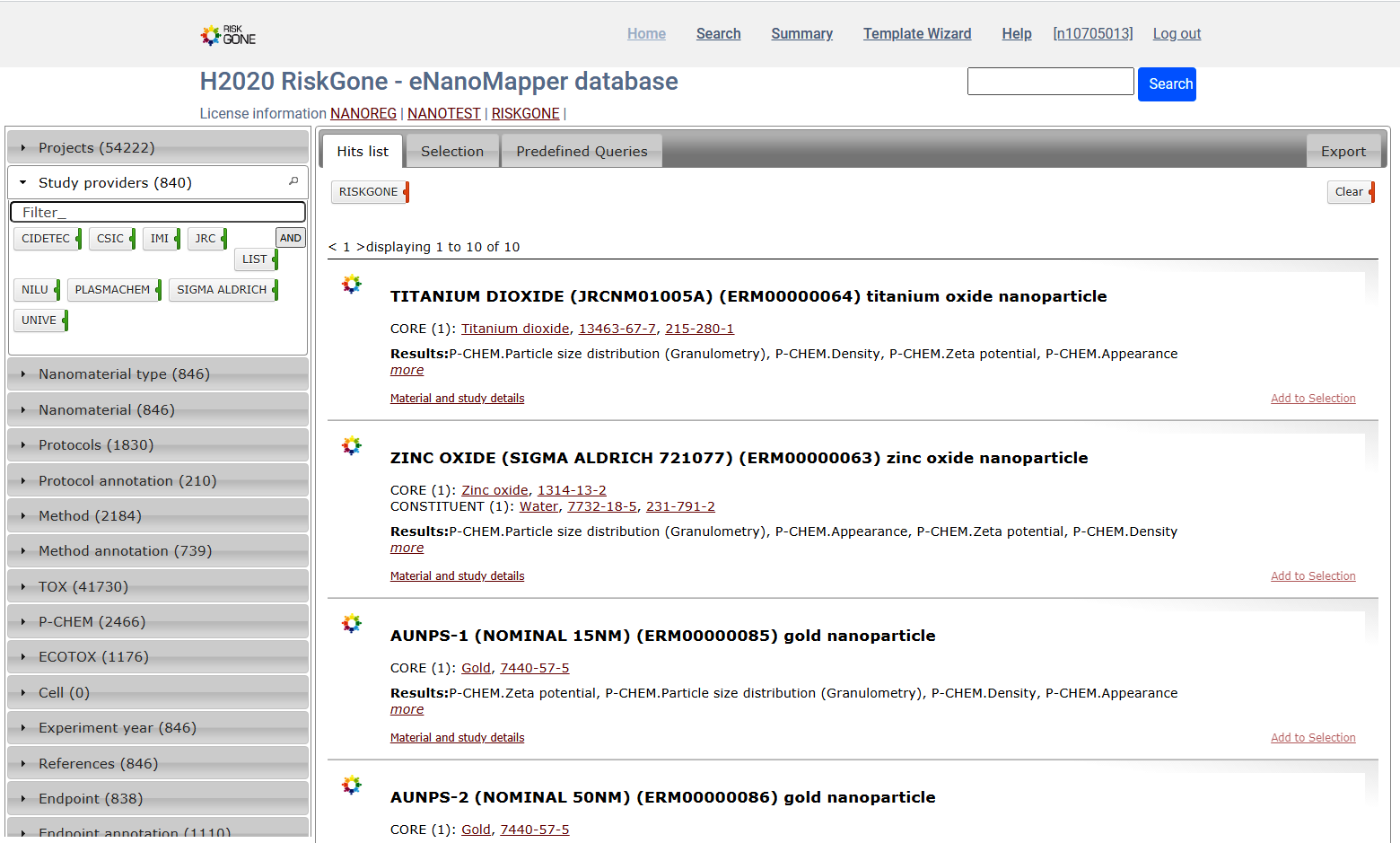Expand the Method annotation (739) facet
The height and width of the screenshot is (843, 1400).
[158, 551]
